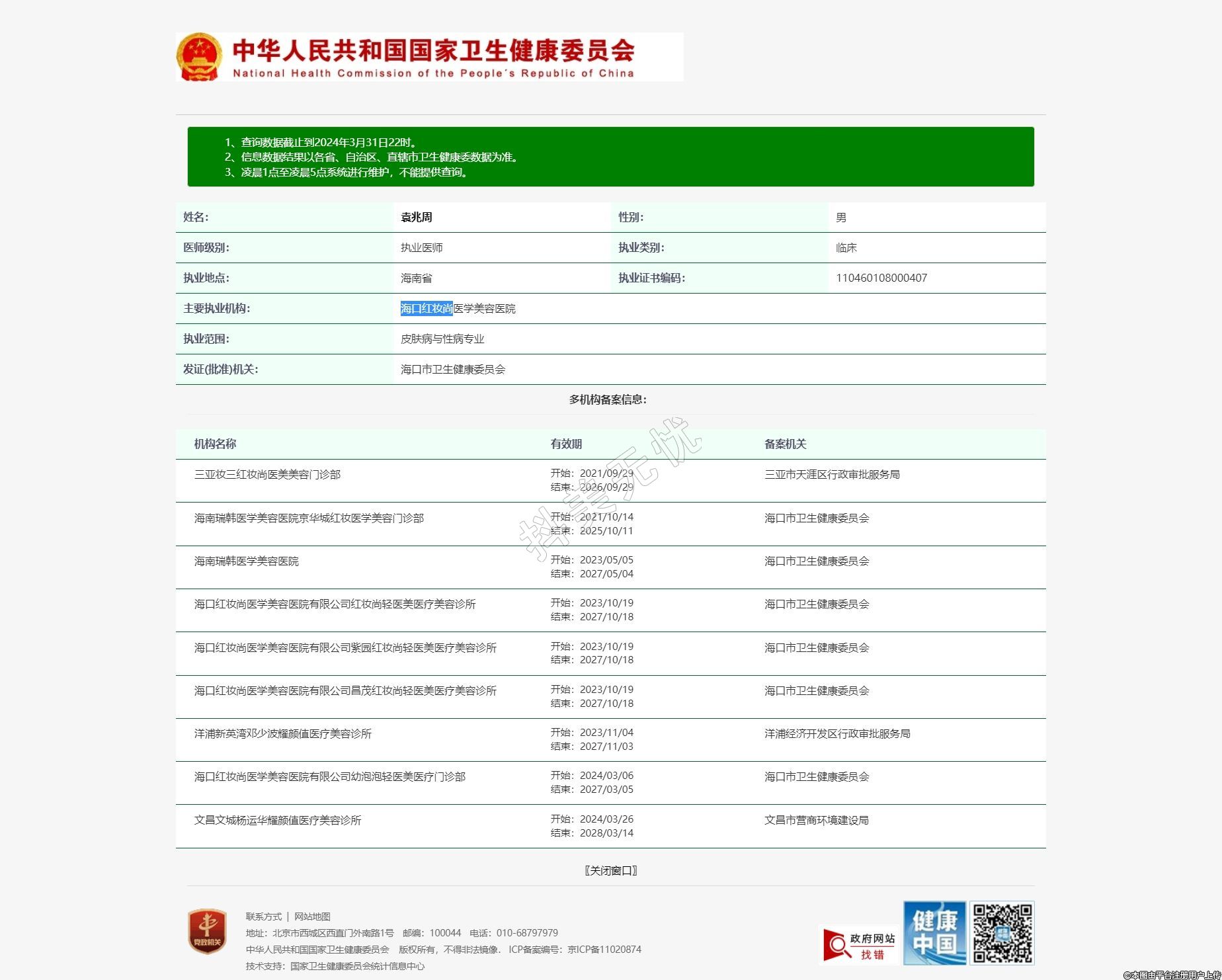Select the 文昌文城杨运华耀颜值 clinic row
The height and width of the screenshot is (980, 1222).
(x=277, y=821)
